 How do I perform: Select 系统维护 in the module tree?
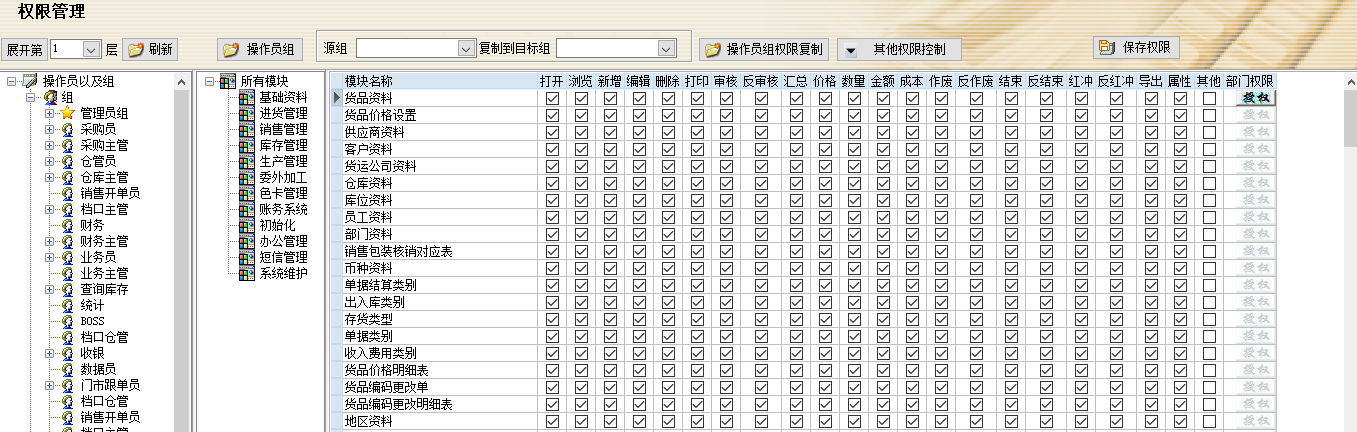tap(283, 273)
